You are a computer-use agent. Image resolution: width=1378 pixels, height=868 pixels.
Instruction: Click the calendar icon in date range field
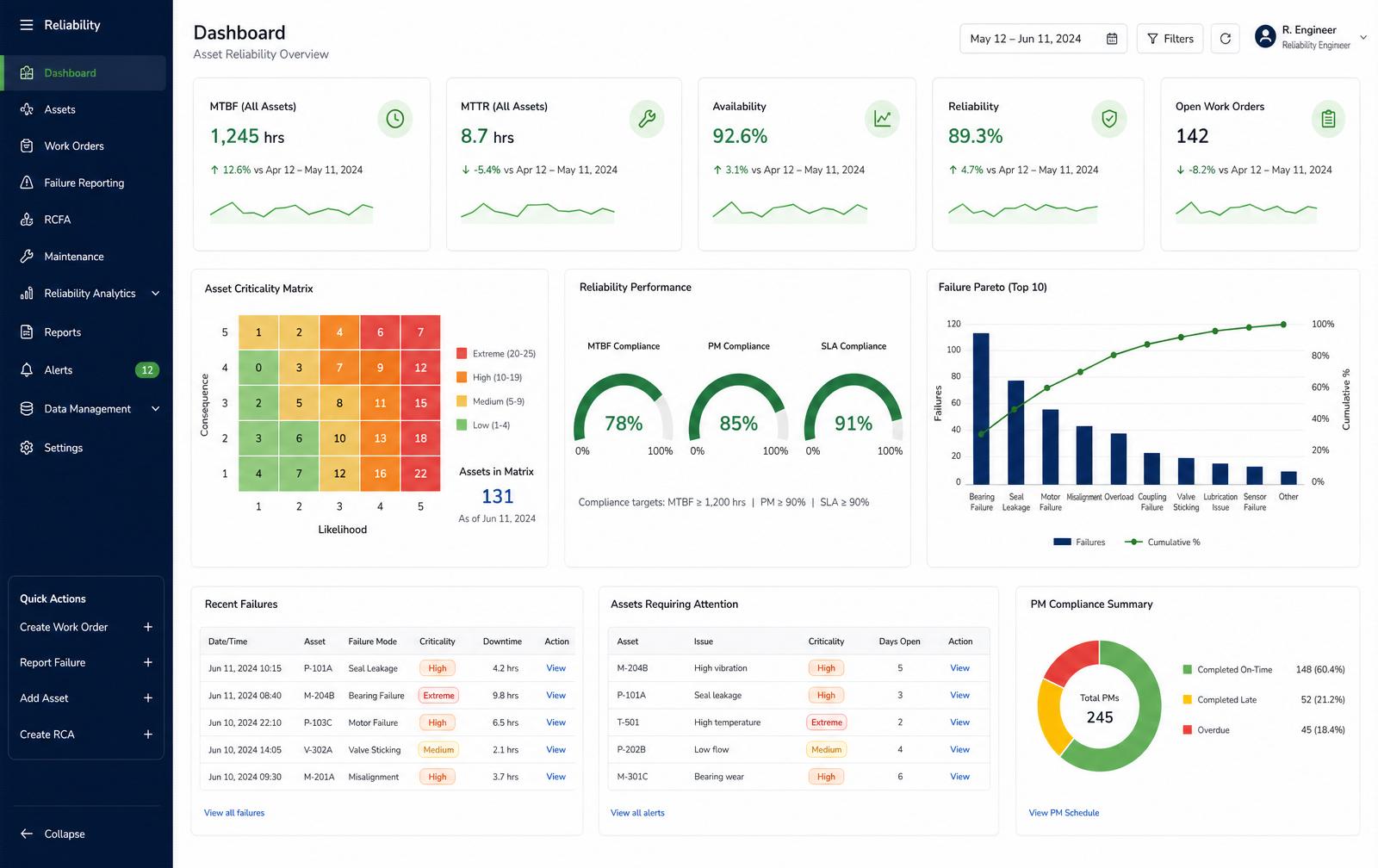[x=1112, y=39]
